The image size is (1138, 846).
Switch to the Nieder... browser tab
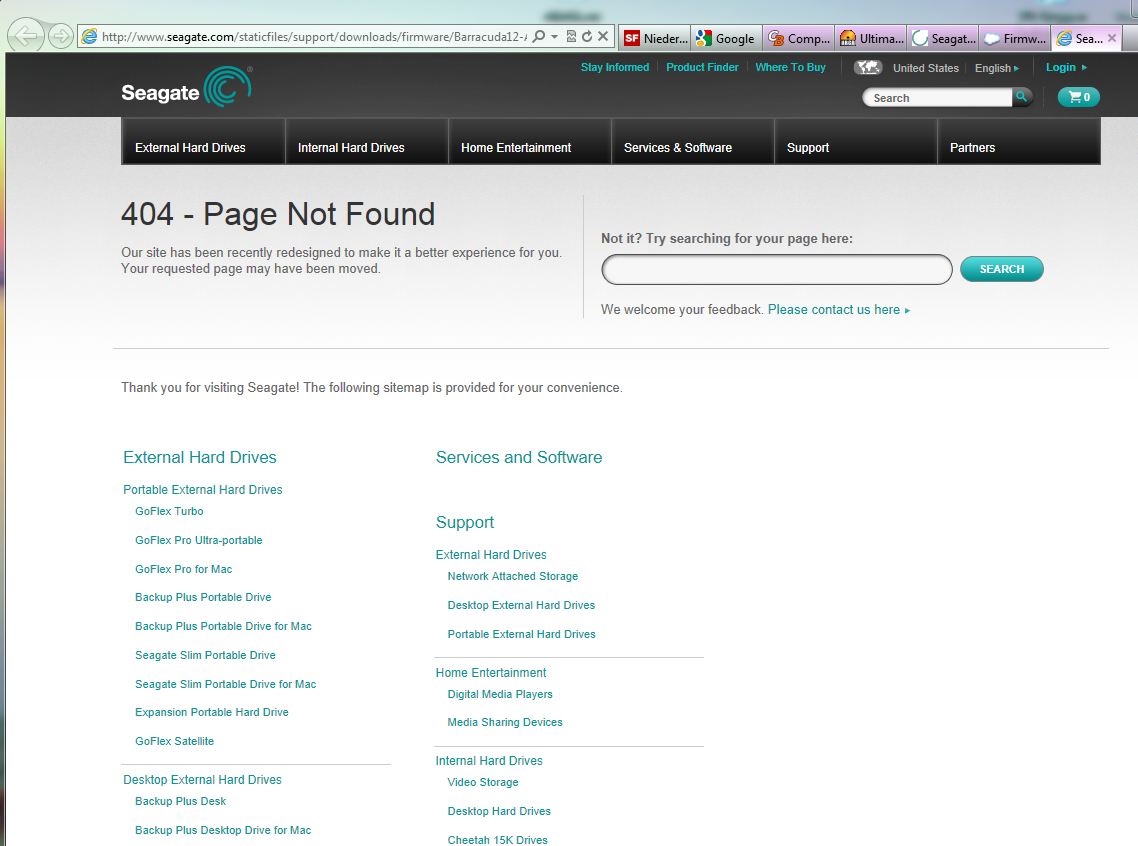click(x=655, y=38)
